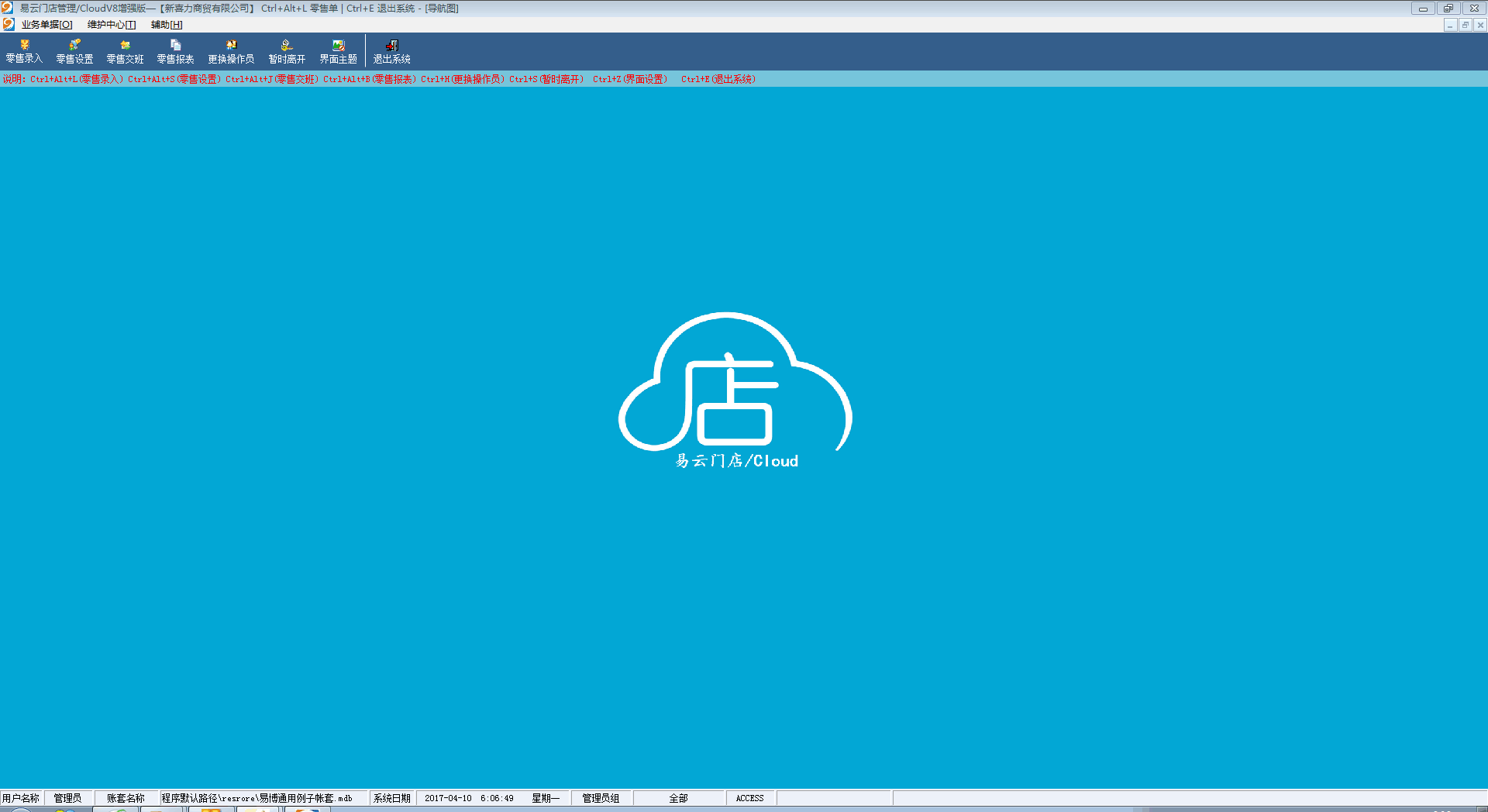This screenshot has width=1488, height=812.
Task: Open the 辅助[H] menu
Action: 167,25
